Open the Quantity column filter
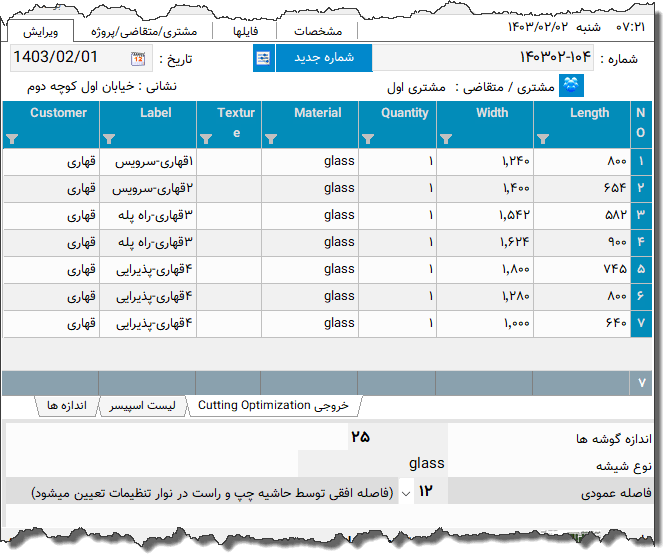 tap(368, 138)
